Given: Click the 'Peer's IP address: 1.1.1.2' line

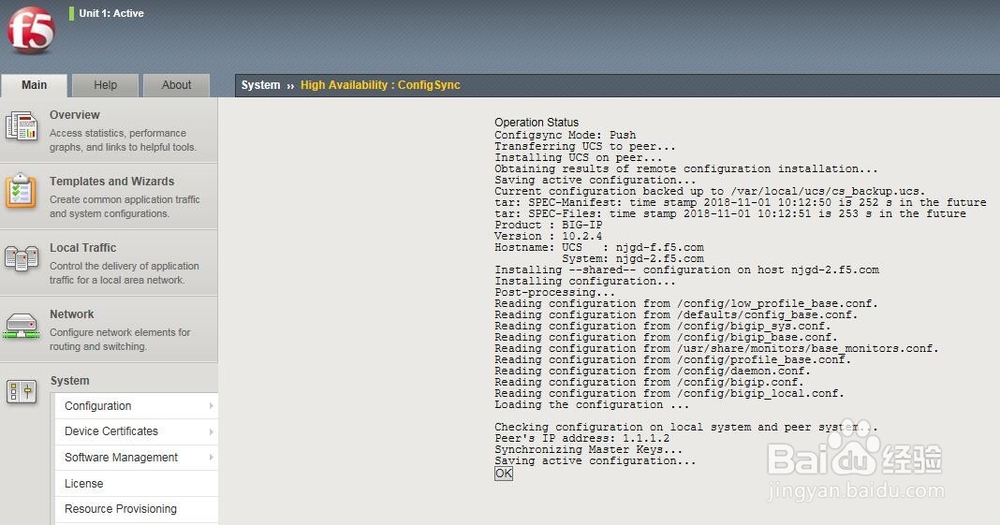Looking at the screenshot, I should click(x=582, y=438).
